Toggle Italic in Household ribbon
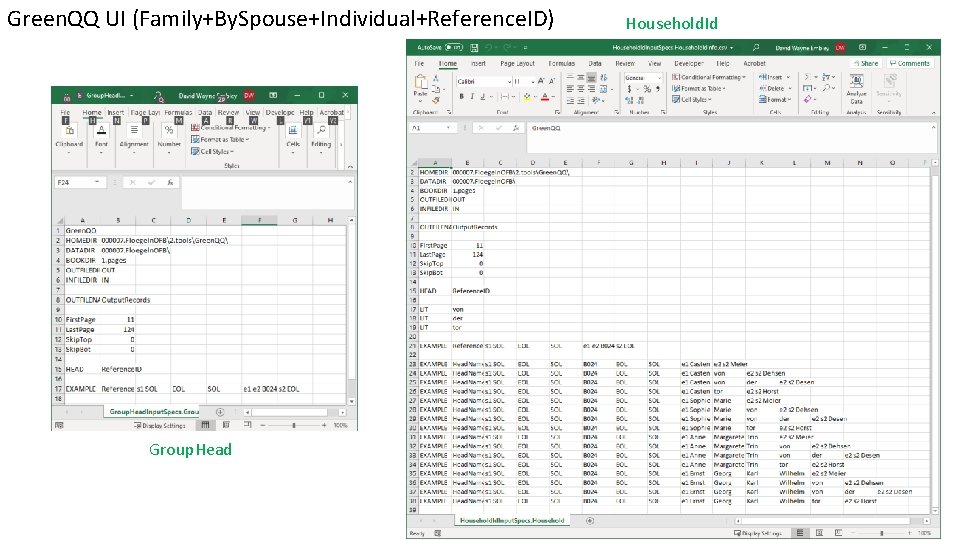 pyautogui.click(x=472, y=97)
